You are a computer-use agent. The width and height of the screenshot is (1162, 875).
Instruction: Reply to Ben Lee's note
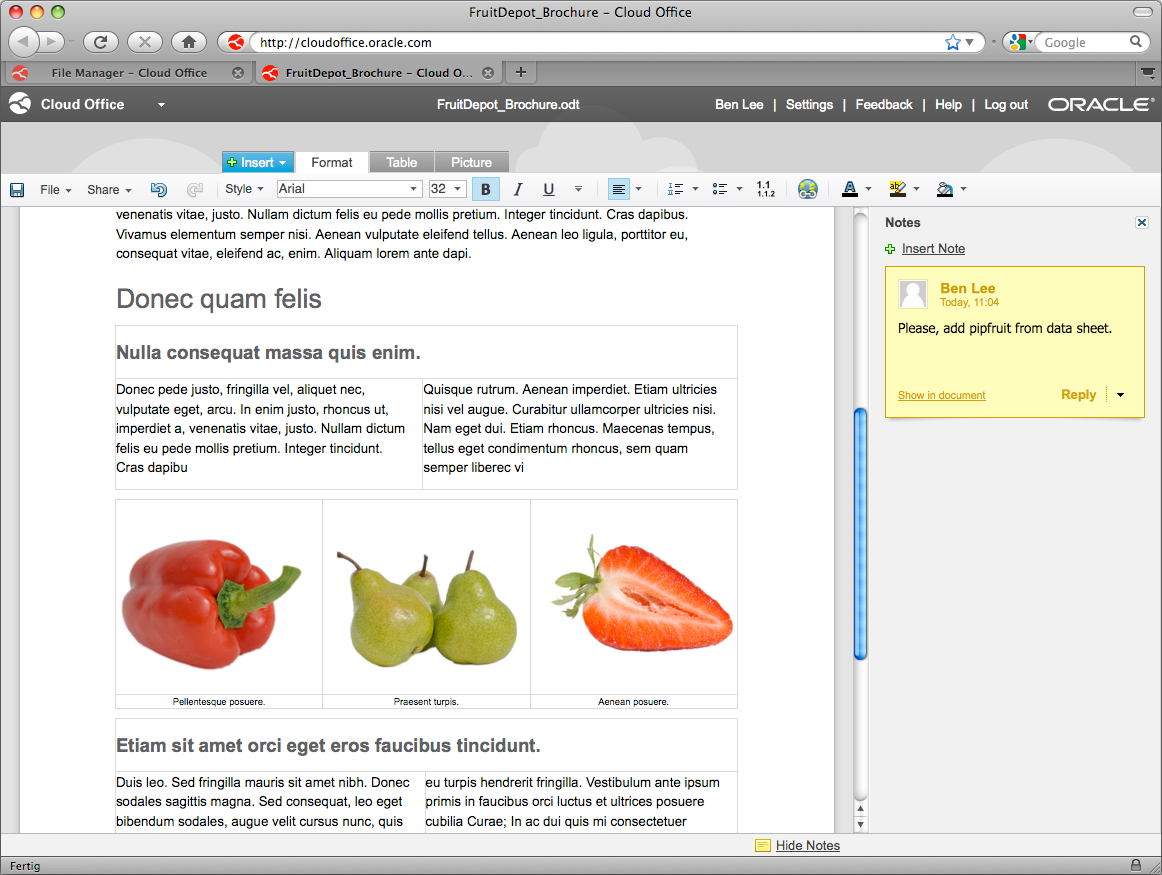click(1078, 395)
